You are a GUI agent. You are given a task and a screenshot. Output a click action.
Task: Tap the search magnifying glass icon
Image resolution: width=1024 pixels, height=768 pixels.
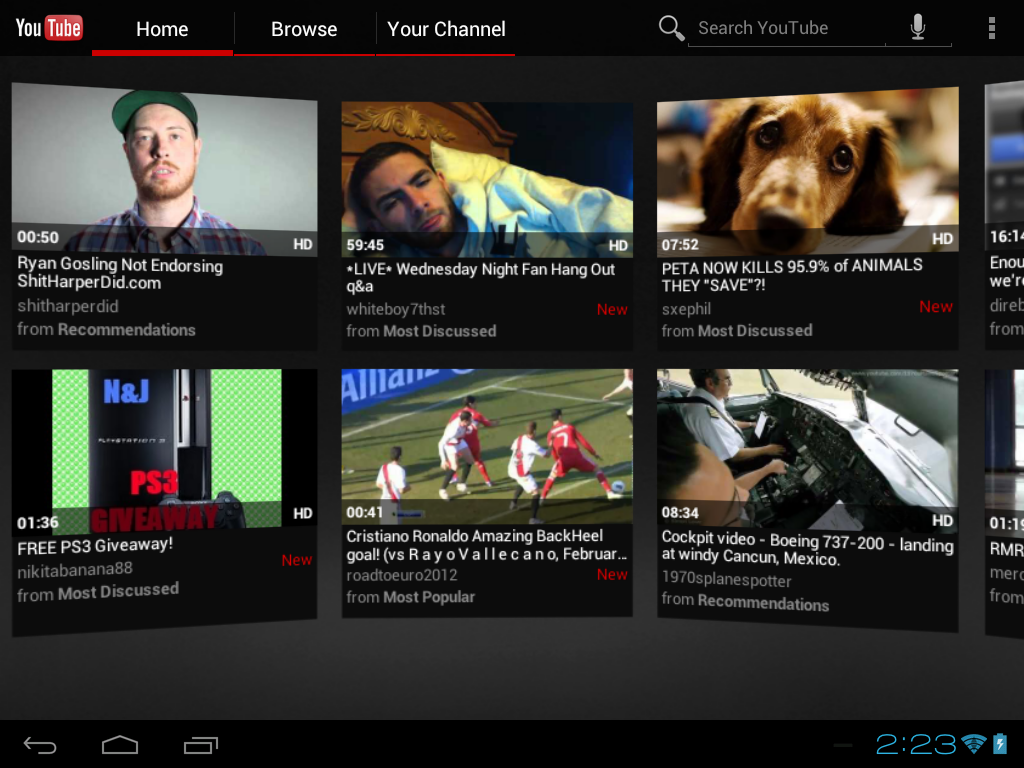(x=671, y=28)
